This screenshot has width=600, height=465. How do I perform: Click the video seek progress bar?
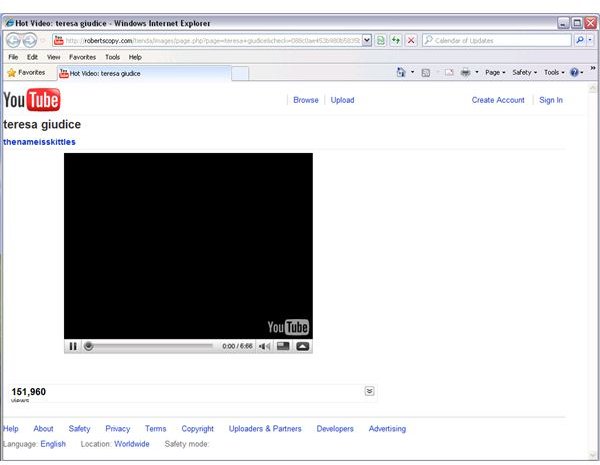pos(149,346)
